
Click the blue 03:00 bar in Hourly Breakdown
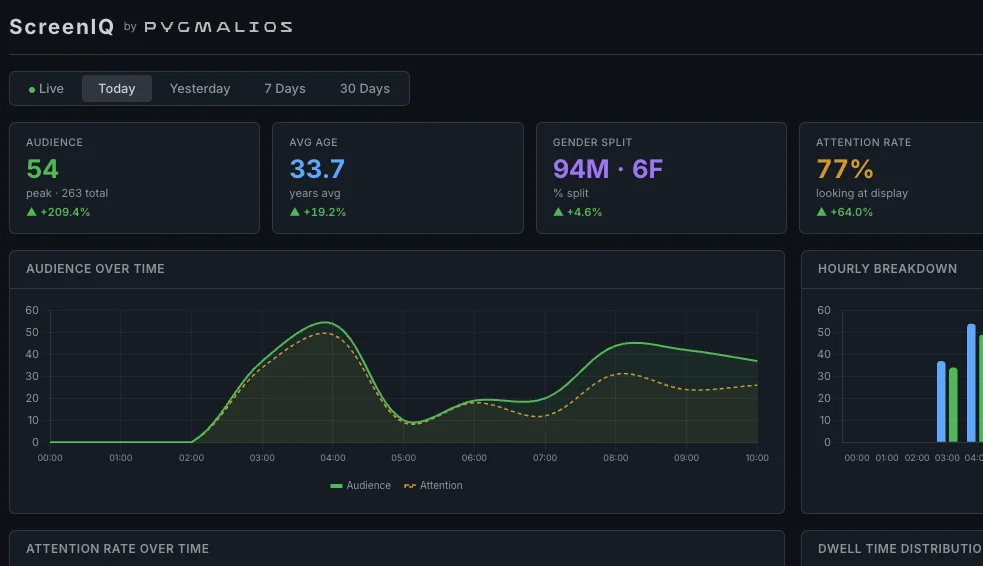(941, 402)
